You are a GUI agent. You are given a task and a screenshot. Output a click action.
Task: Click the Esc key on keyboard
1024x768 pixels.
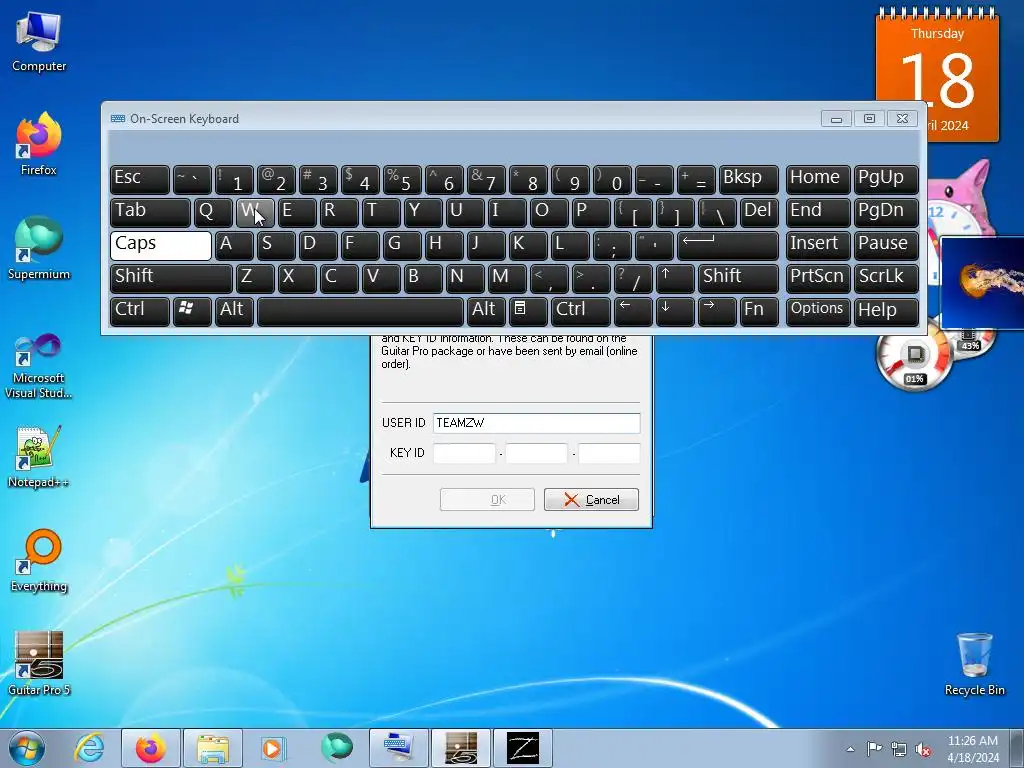coord(140,179)
